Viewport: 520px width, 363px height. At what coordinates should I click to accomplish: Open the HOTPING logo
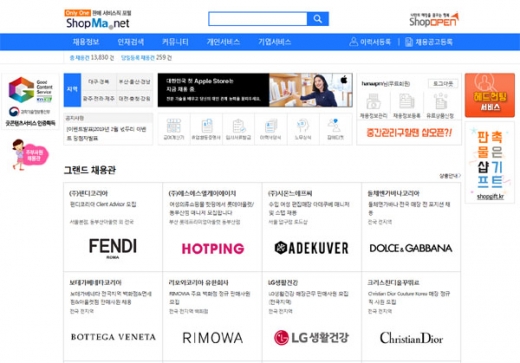(x=213, y=249)
